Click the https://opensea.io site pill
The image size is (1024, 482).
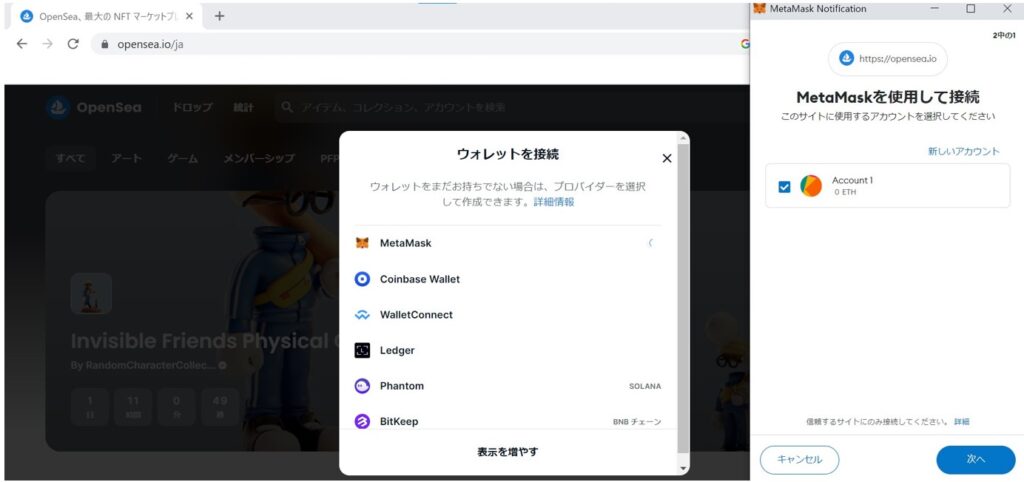(x=888, y=59)
